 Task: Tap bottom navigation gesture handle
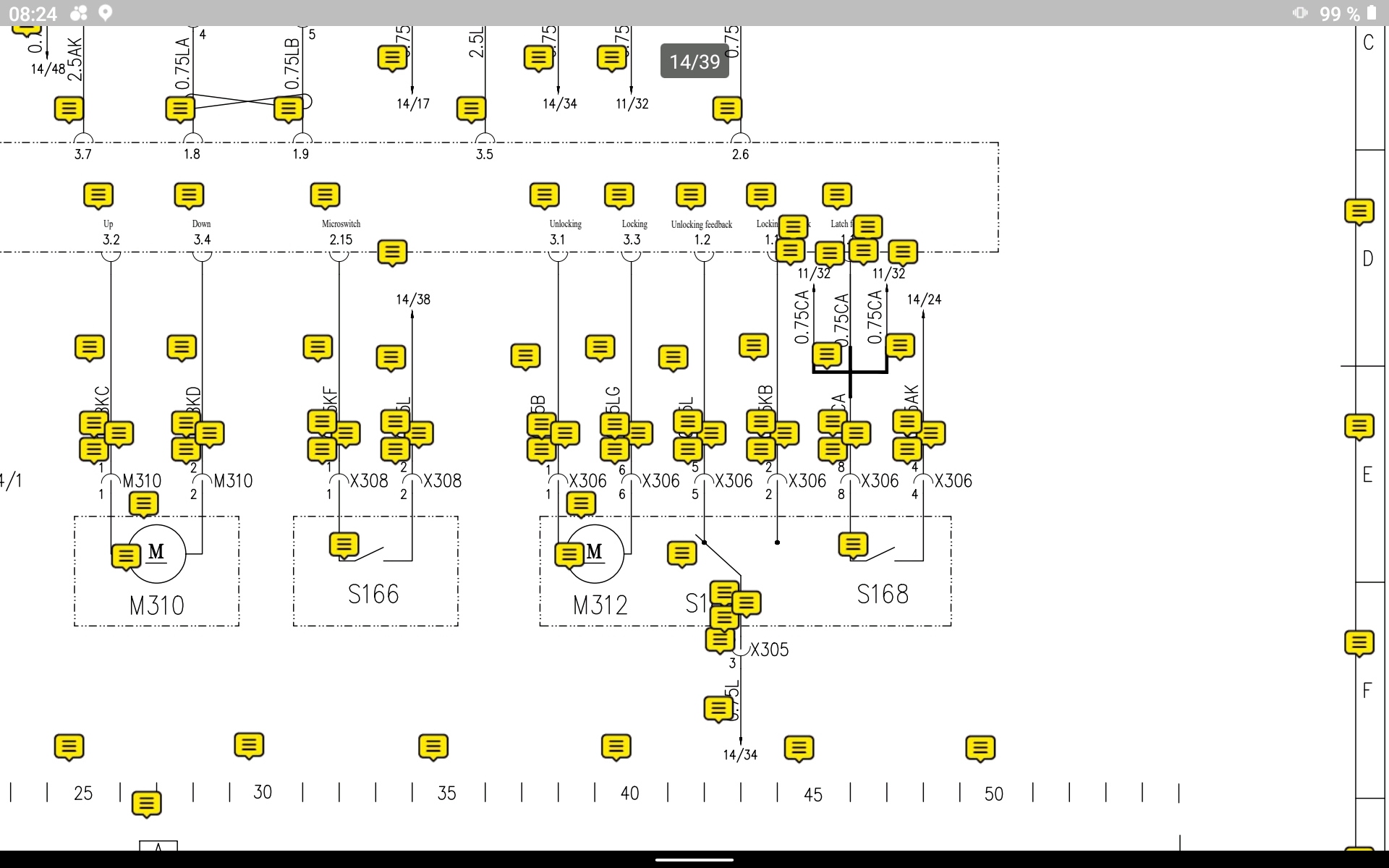[x=694, y=860]
